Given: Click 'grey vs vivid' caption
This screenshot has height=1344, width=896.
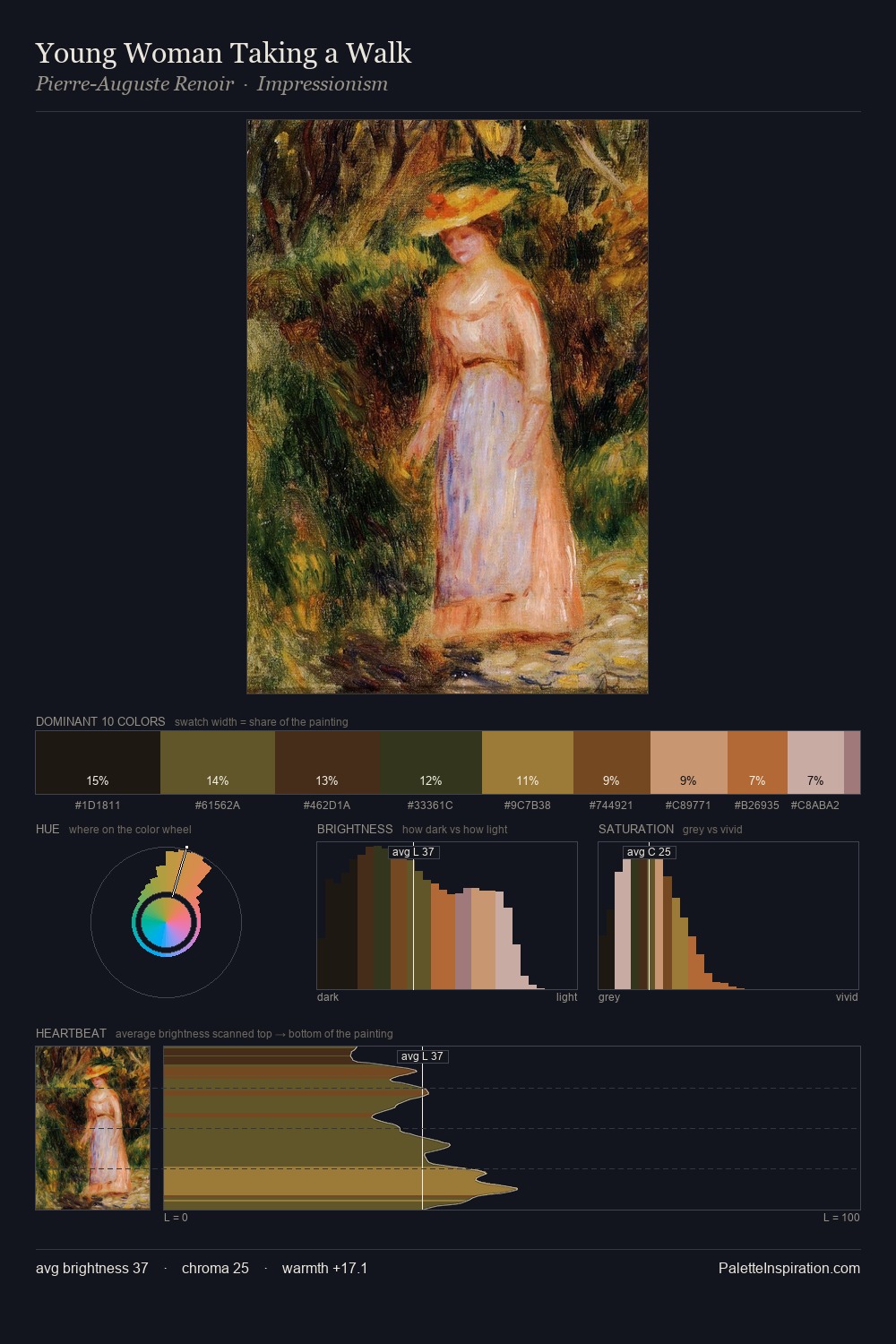Looking at the screenshot, I should 712,830.
